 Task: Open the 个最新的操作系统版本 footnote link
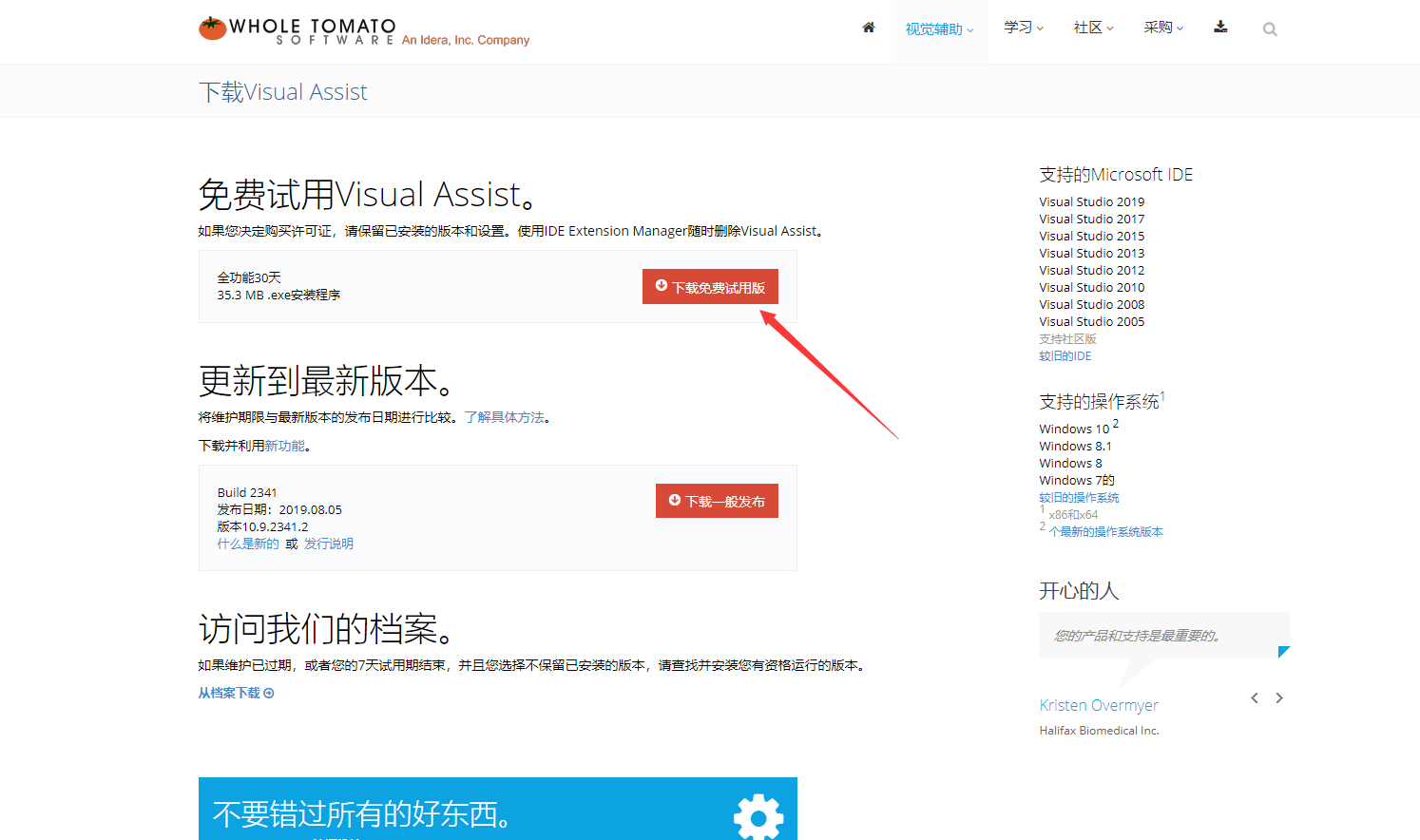point(1105,531)
